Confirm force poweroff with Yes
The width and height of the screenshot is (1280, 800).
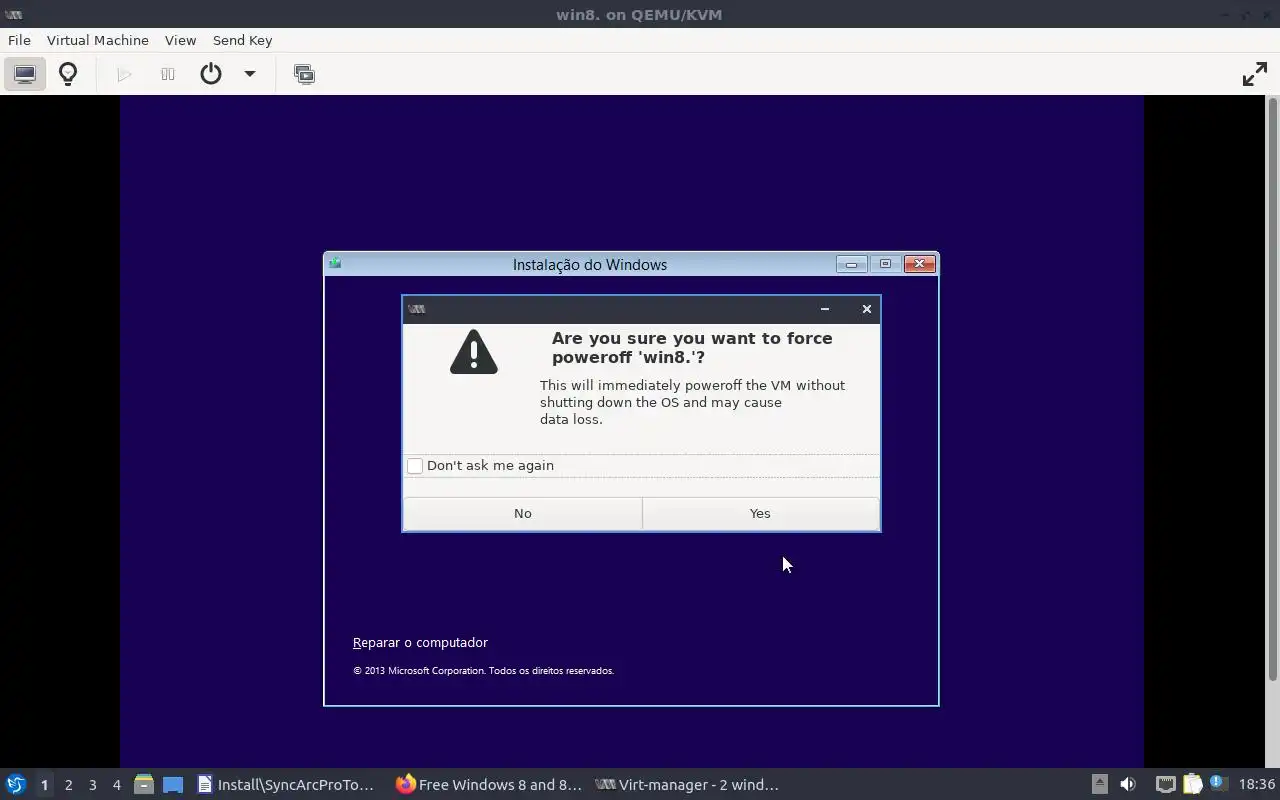coord(760,513)
